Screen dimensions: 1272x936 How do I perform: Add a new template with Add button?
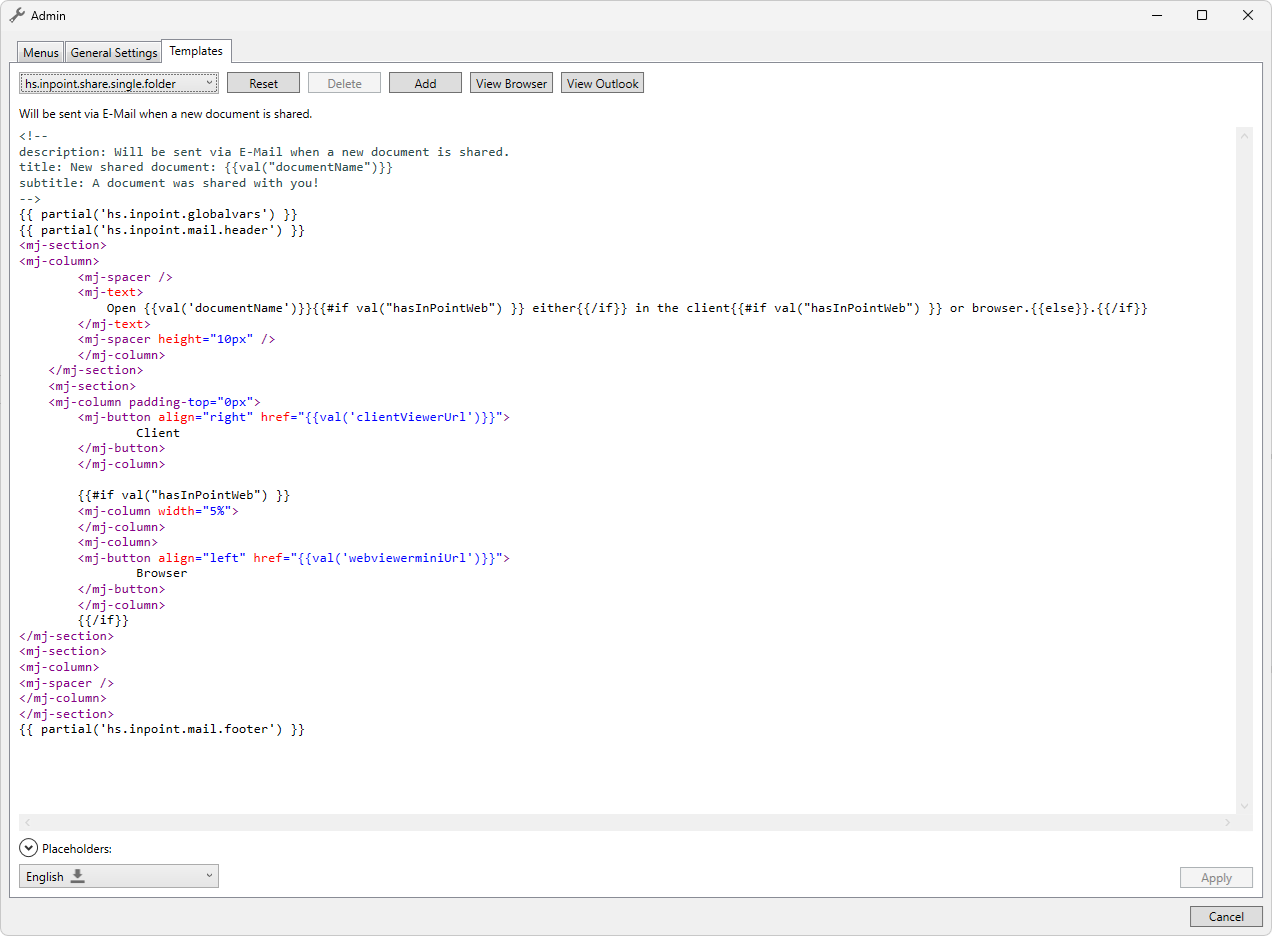(x=426, y=84)
